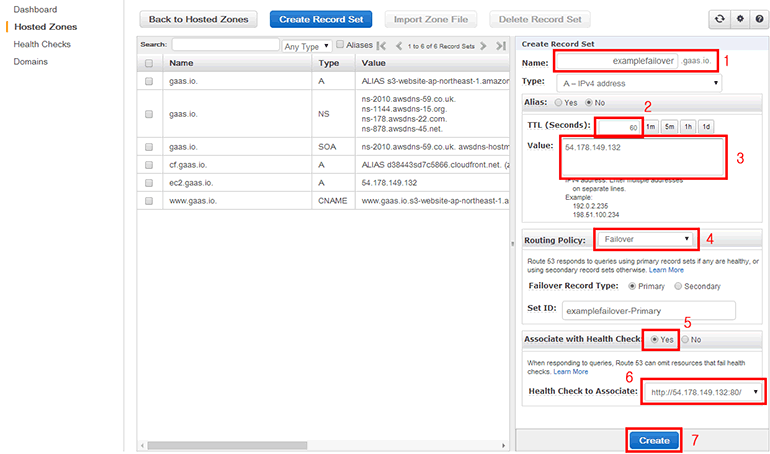
Task: Select Secondary failover record type
Action: [679, 285]
